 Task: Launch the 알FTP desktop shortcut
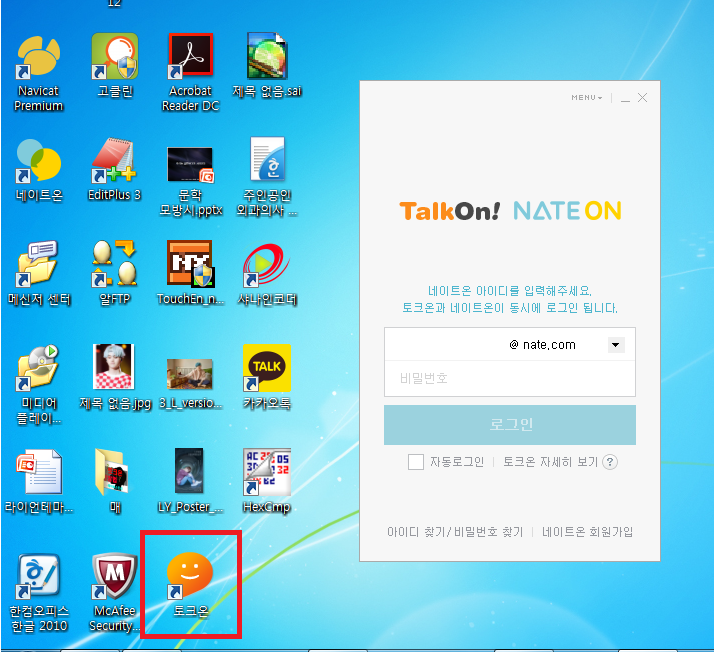click(115, 273)
